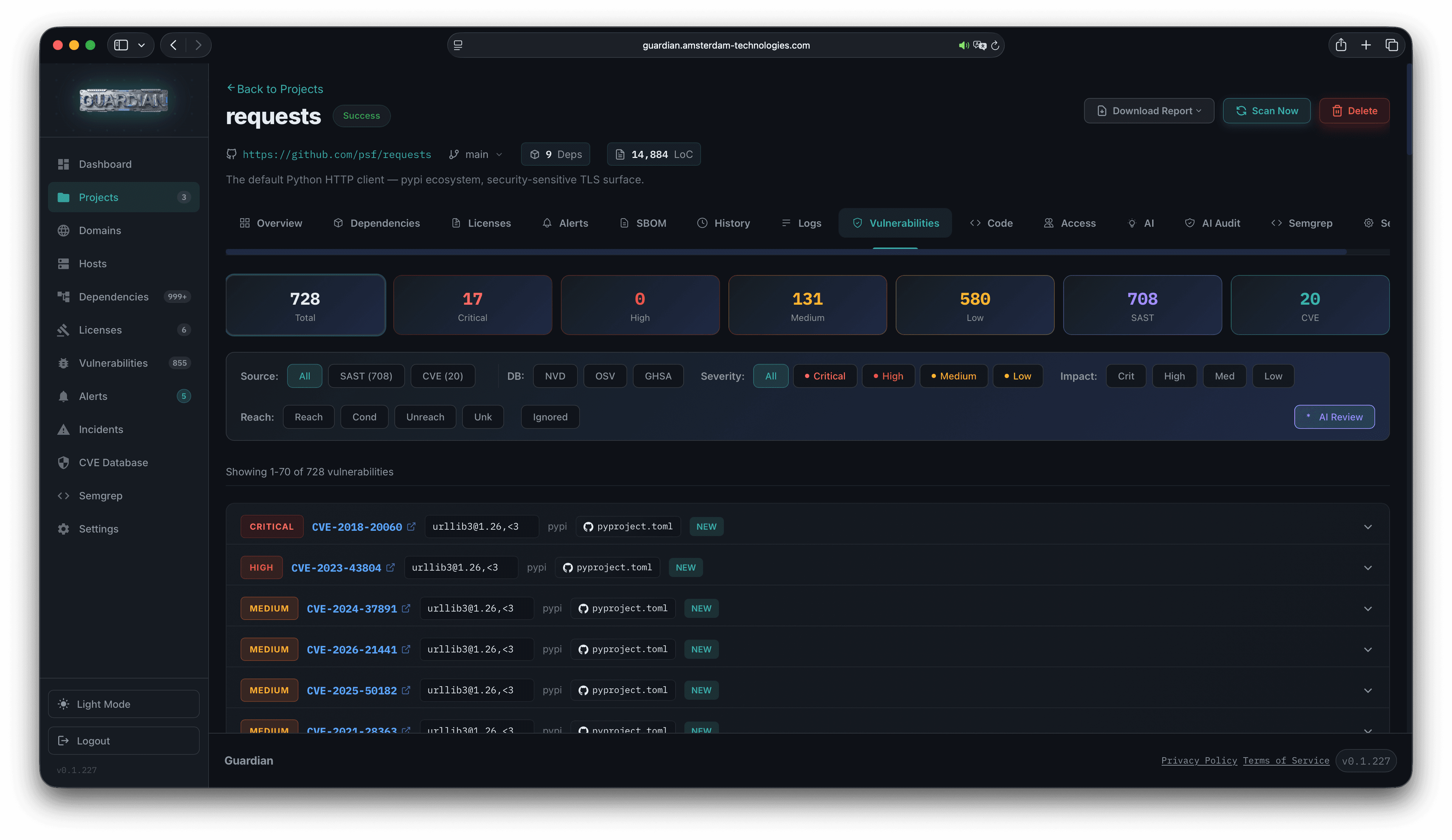Open sidebar Vulnerabilities with 855 badge

[123, 363]
